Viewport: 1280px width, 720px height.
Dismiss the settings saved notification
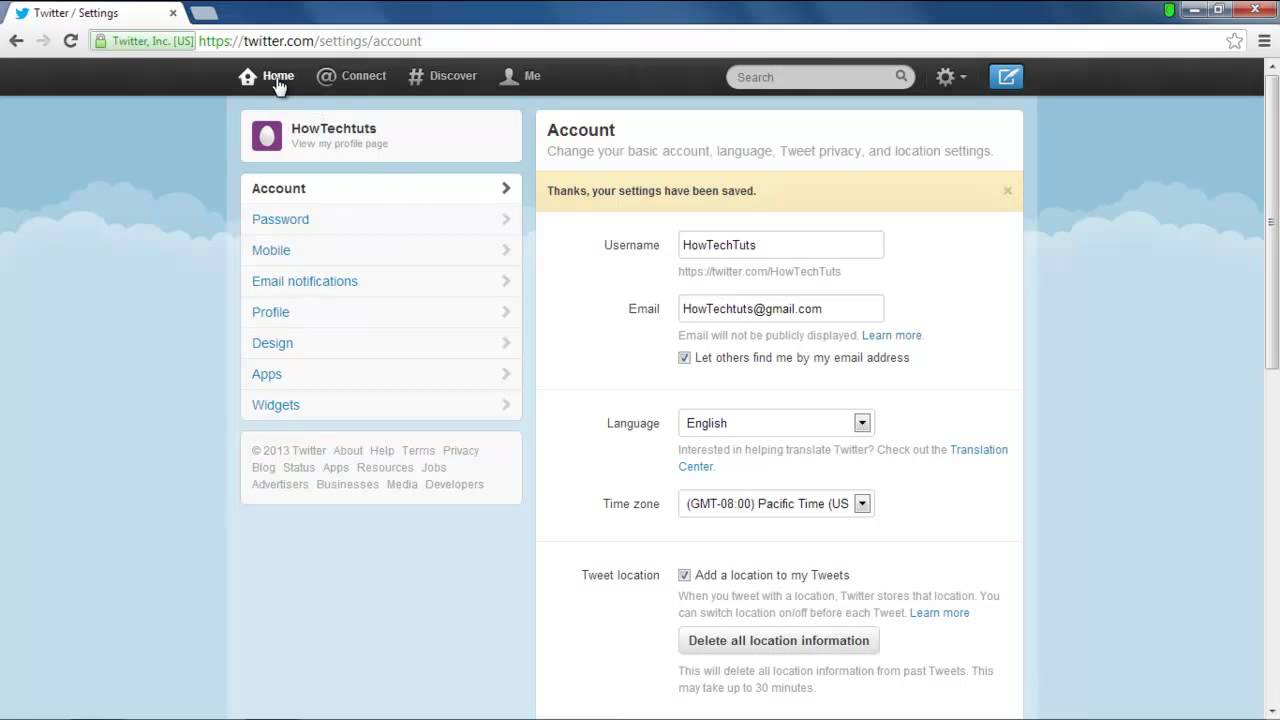coord(1007,191)
